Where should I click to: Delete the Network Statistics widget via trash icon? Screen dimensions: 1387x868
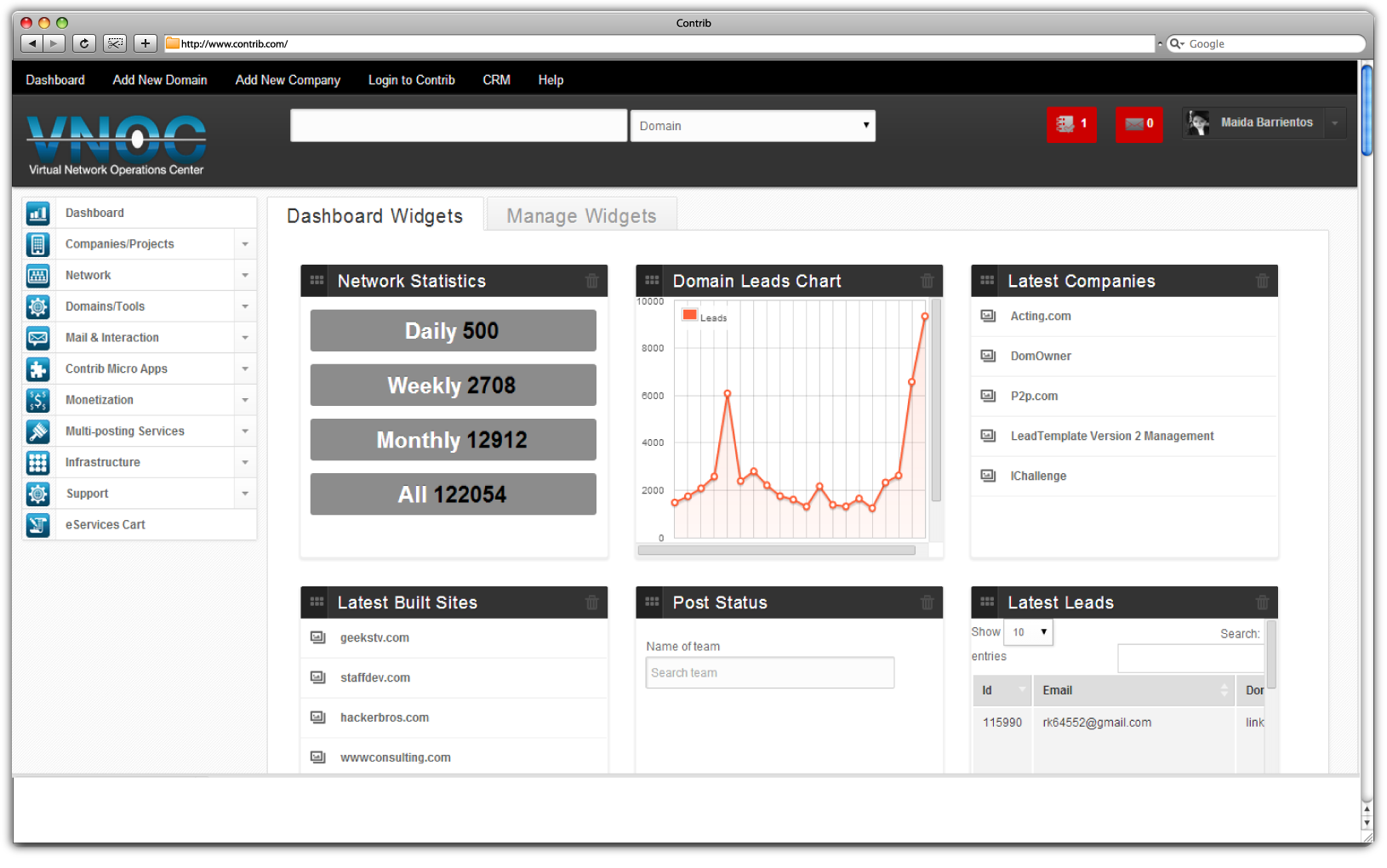coord(592,281)
